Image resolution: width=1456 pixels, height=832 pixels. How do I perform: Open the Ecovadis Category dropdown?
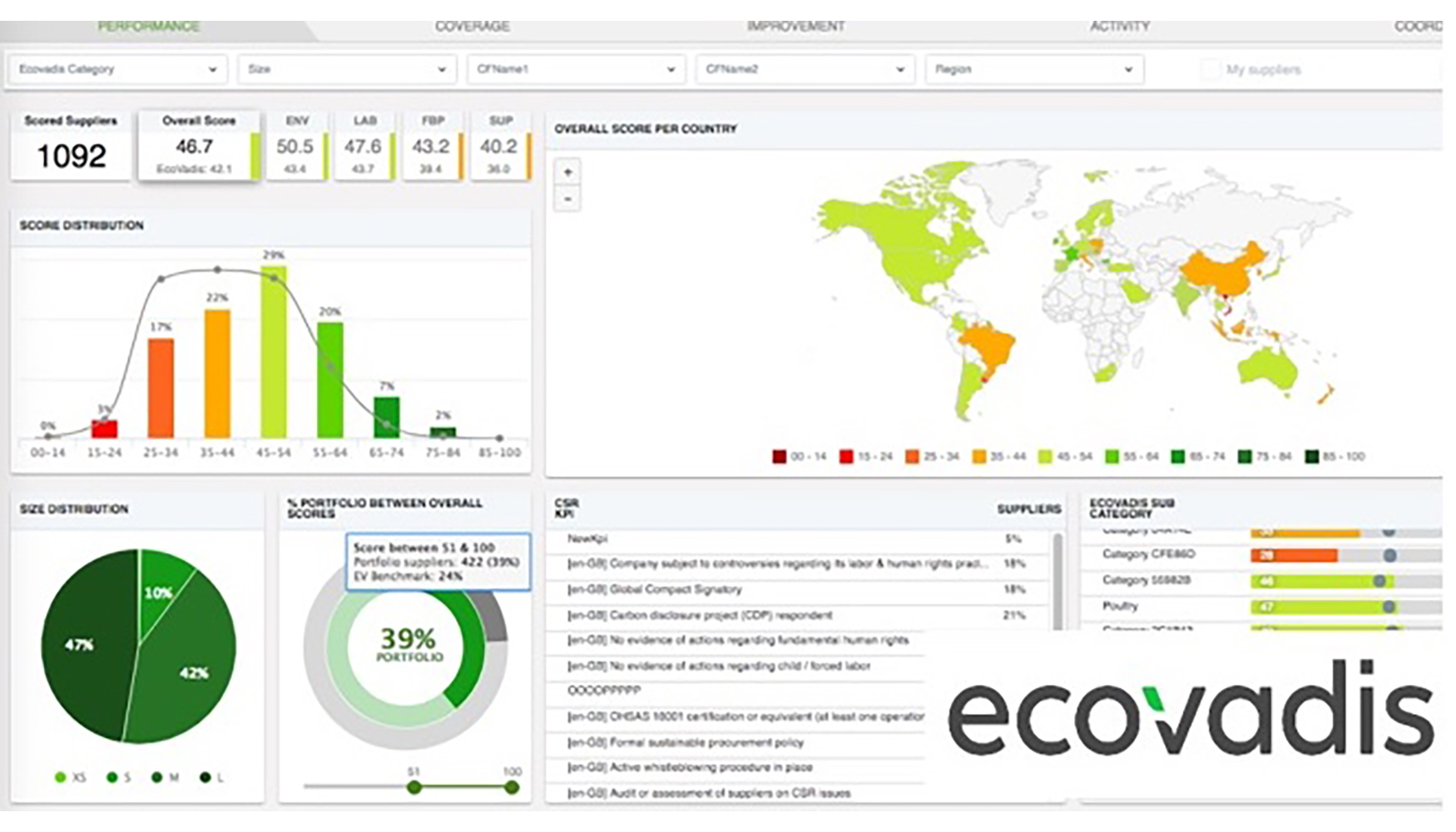pyautogui.click(x=117, y=69)
